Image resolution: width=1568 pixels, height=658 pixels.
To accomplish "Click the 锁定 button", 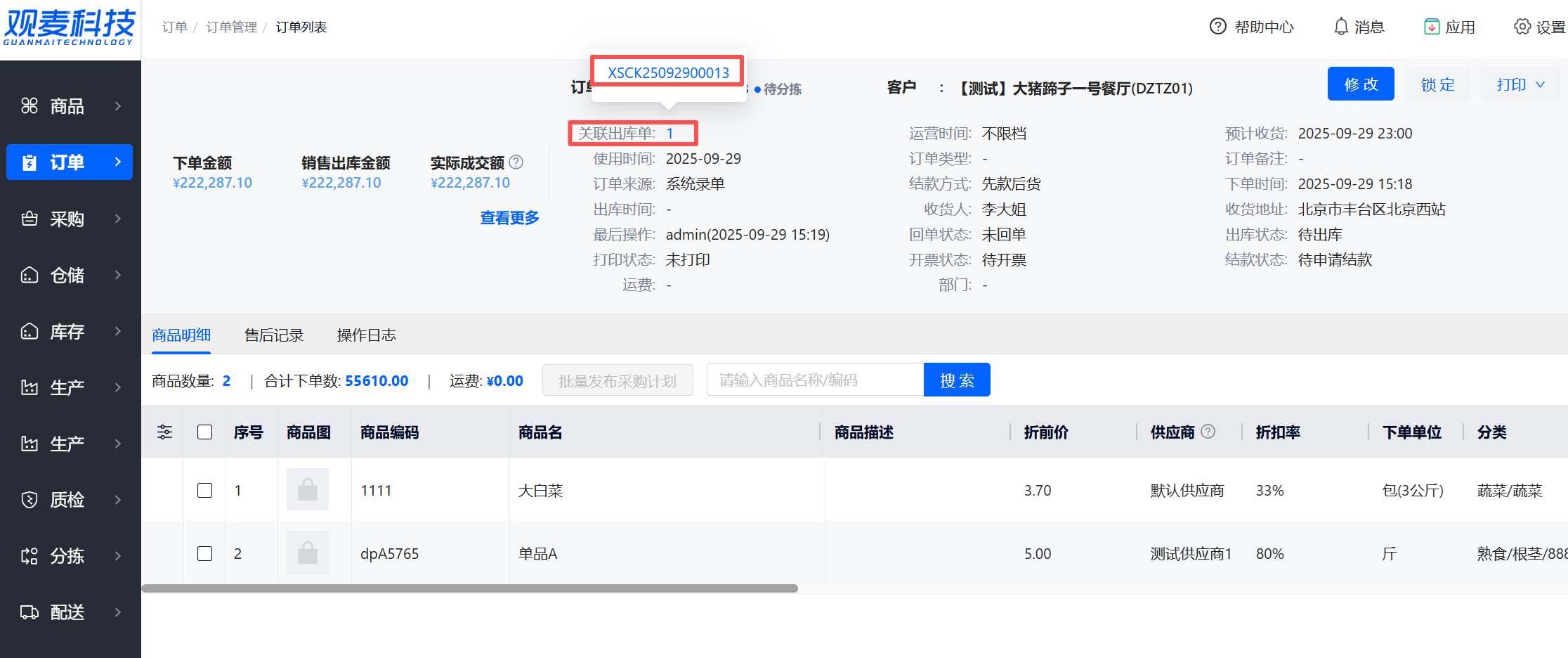I will (x=1437, y=84).
